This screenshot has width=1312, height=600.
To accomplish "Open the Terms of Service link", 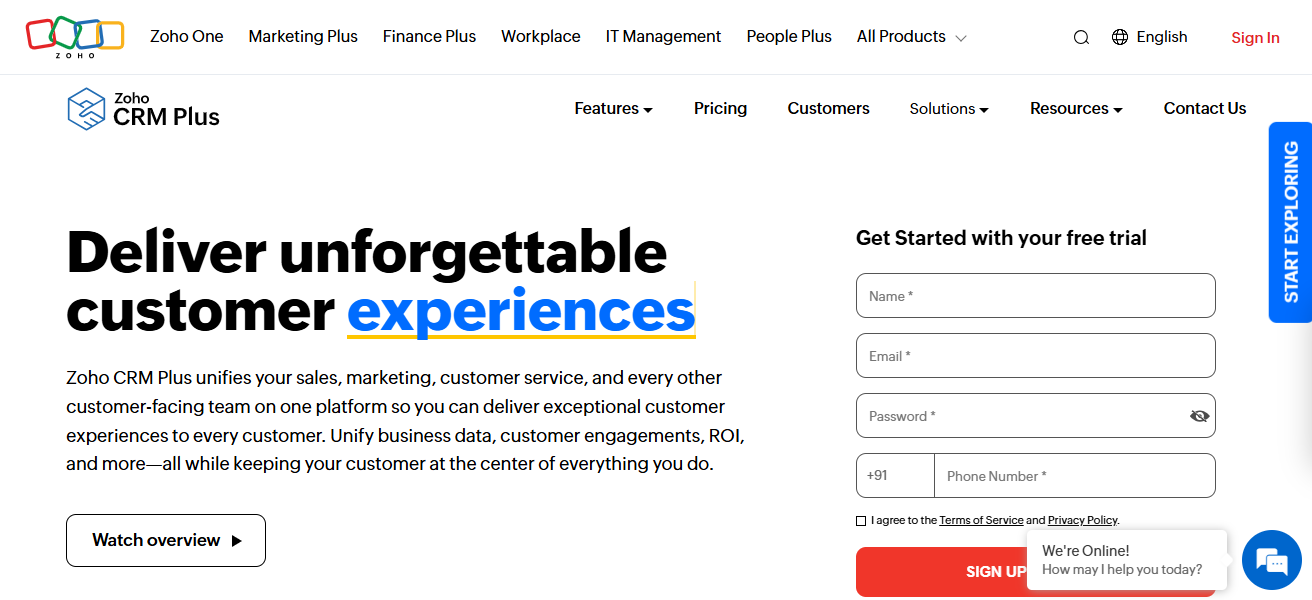I will [x=981, y=520].
